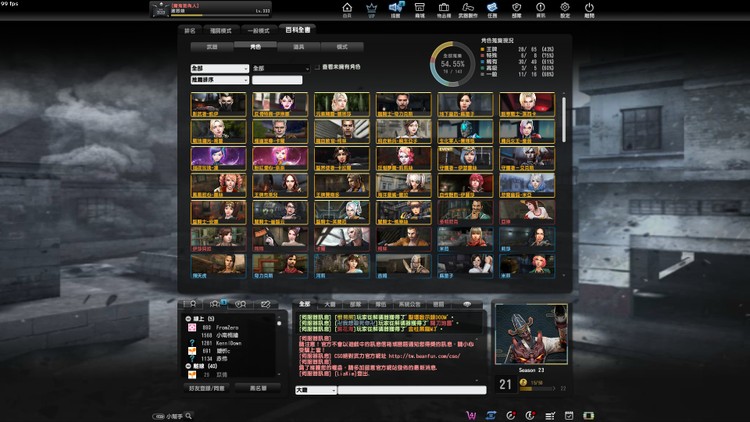Select the 模式 modes sub-tab
The height and width of the screenshot is (422, 750).
click(x=342, y=47)
